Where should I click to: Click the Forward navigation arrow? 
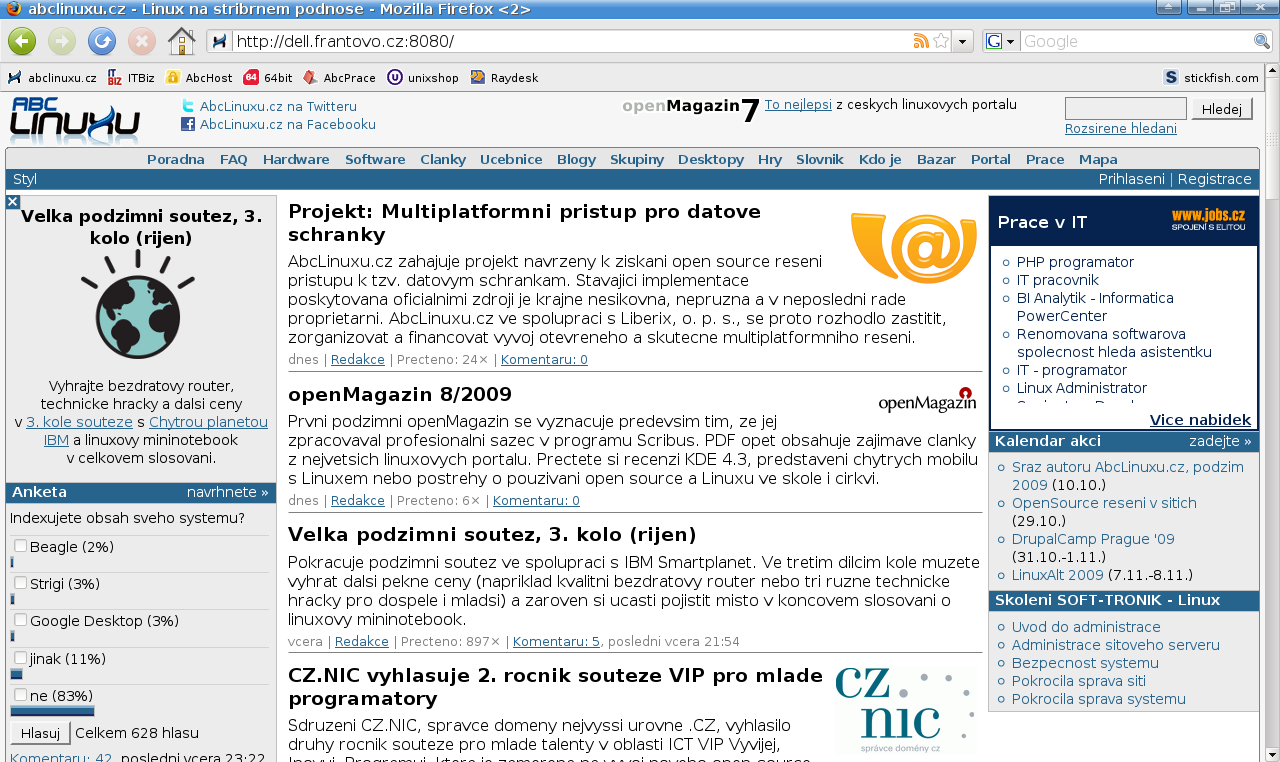point(62,41)
